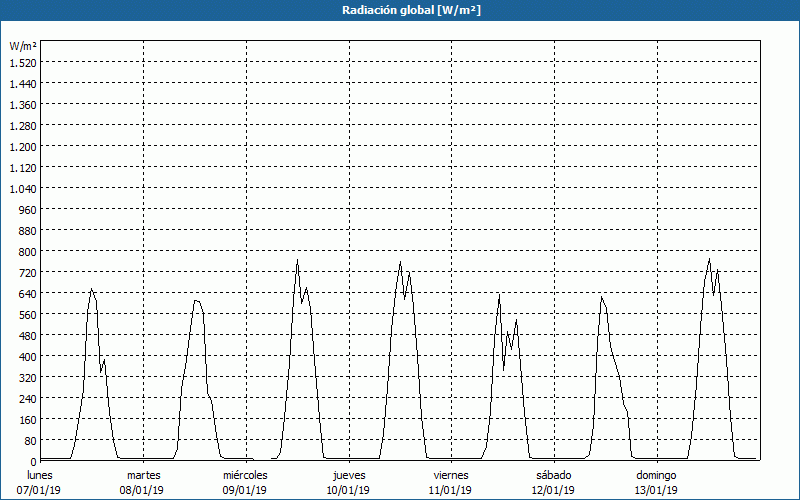Screen dimensions: 800x500
Task: Click Monday's radiation peak on the curve
Action: (x=91, y=290)
